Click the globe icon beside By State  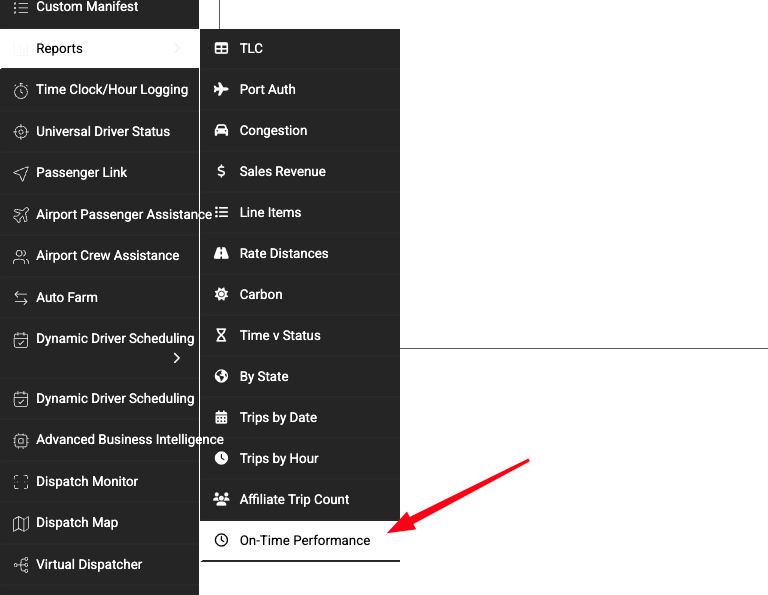(221, 376)
